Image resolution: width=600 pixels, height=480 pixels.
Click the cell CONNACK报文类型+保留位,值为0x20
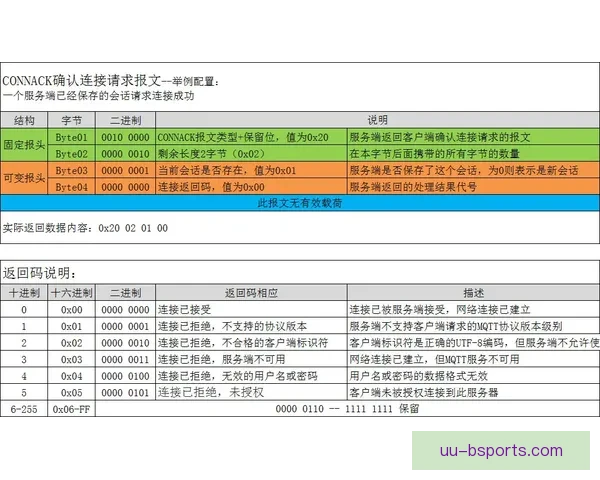[x=251, y=137]
